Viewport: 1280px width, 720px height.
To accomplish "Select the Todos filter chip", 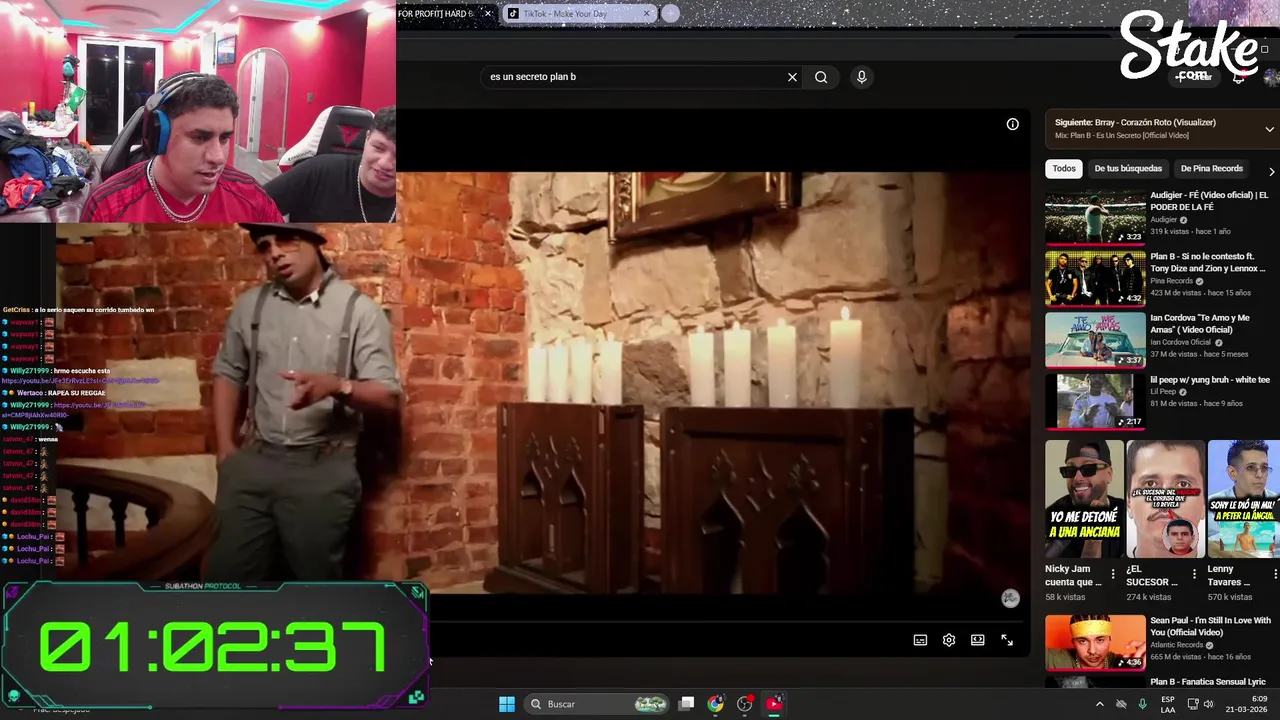I will click(x=1064, y=169).
